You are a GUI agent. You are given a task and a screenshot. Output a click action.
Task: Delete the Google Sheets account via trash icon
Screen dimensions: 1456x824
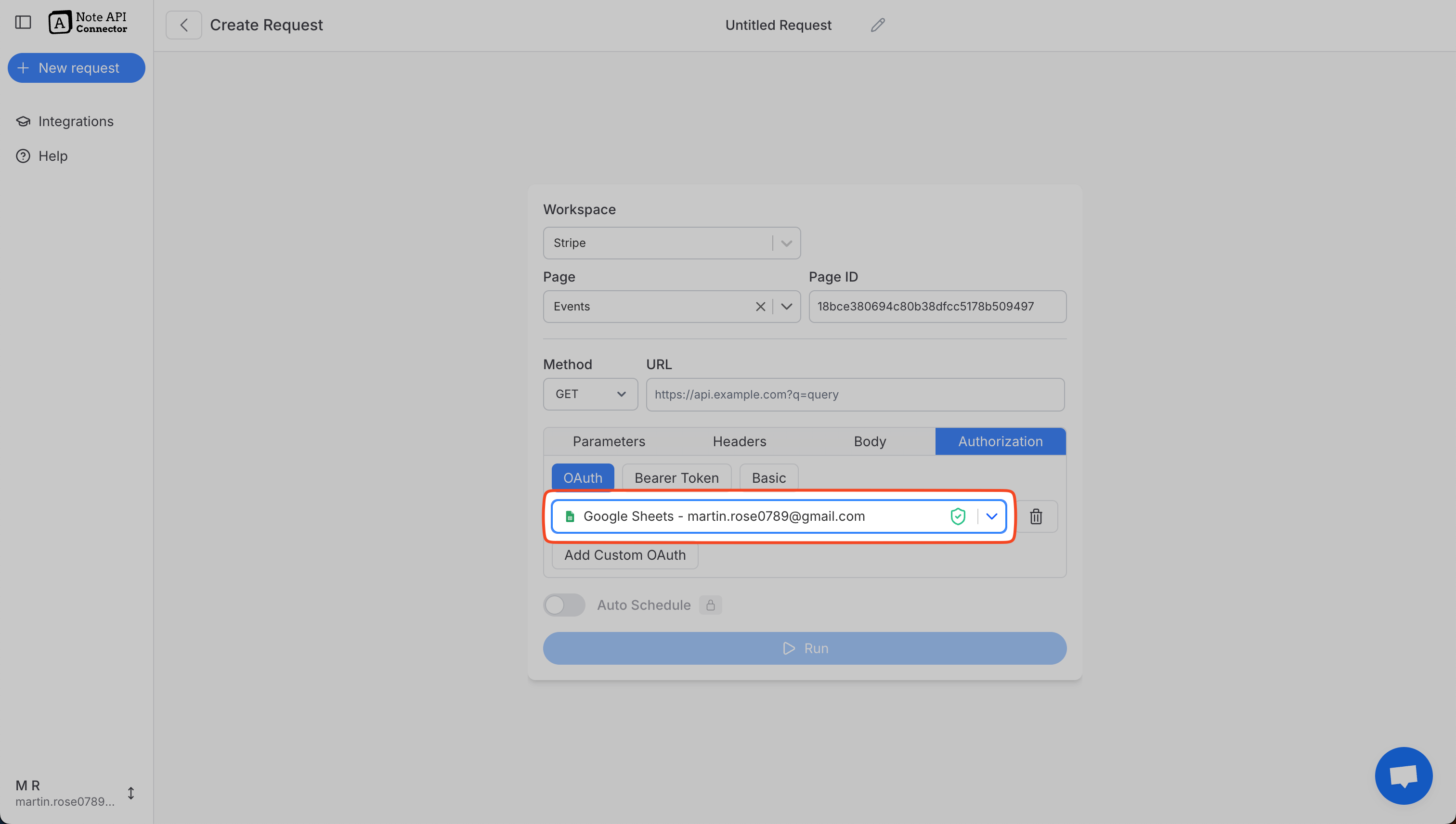(1037, 516)
